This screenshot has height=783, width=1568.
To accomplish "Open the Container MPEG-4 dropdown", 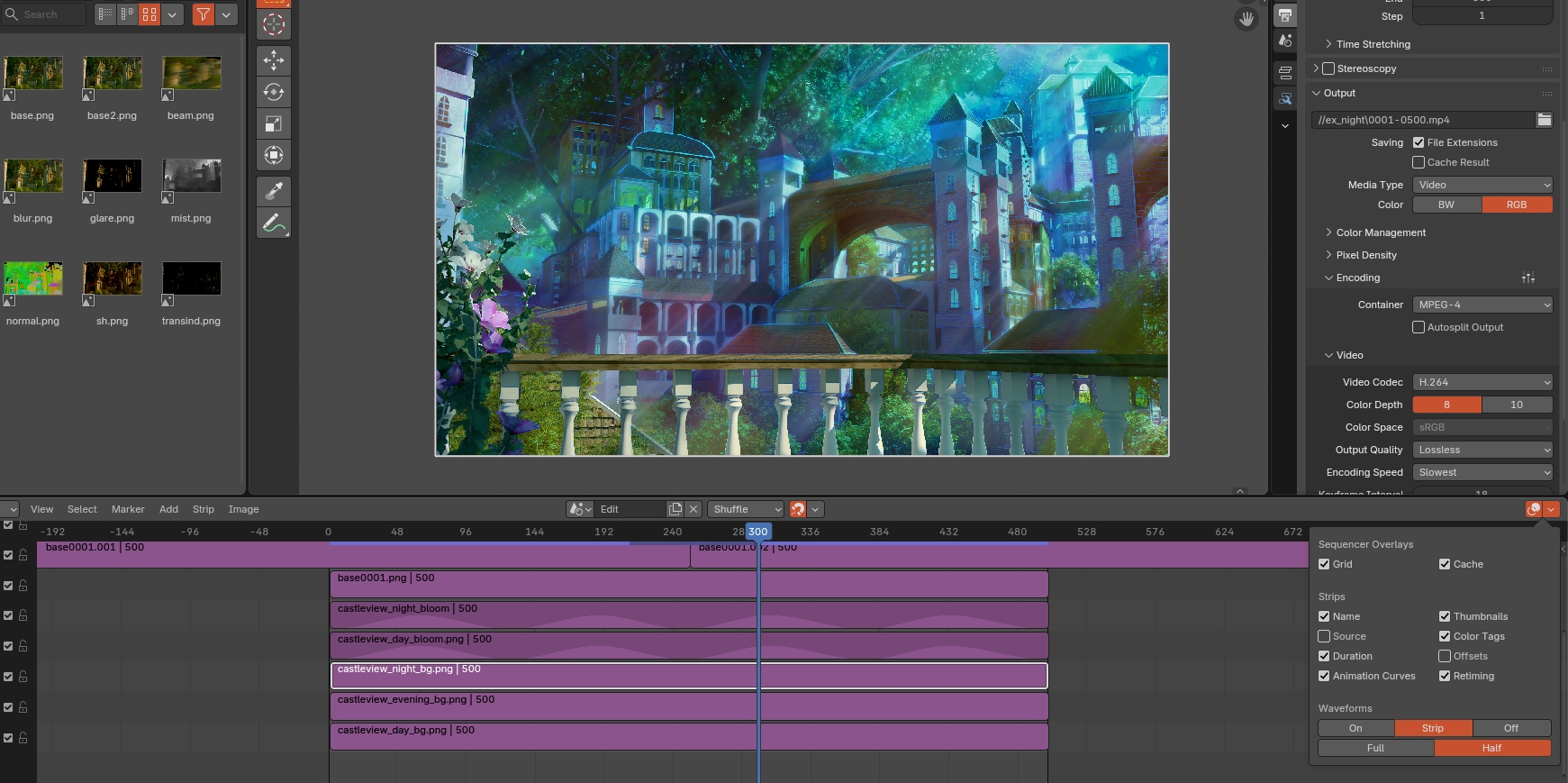I will pos(1482,305).
